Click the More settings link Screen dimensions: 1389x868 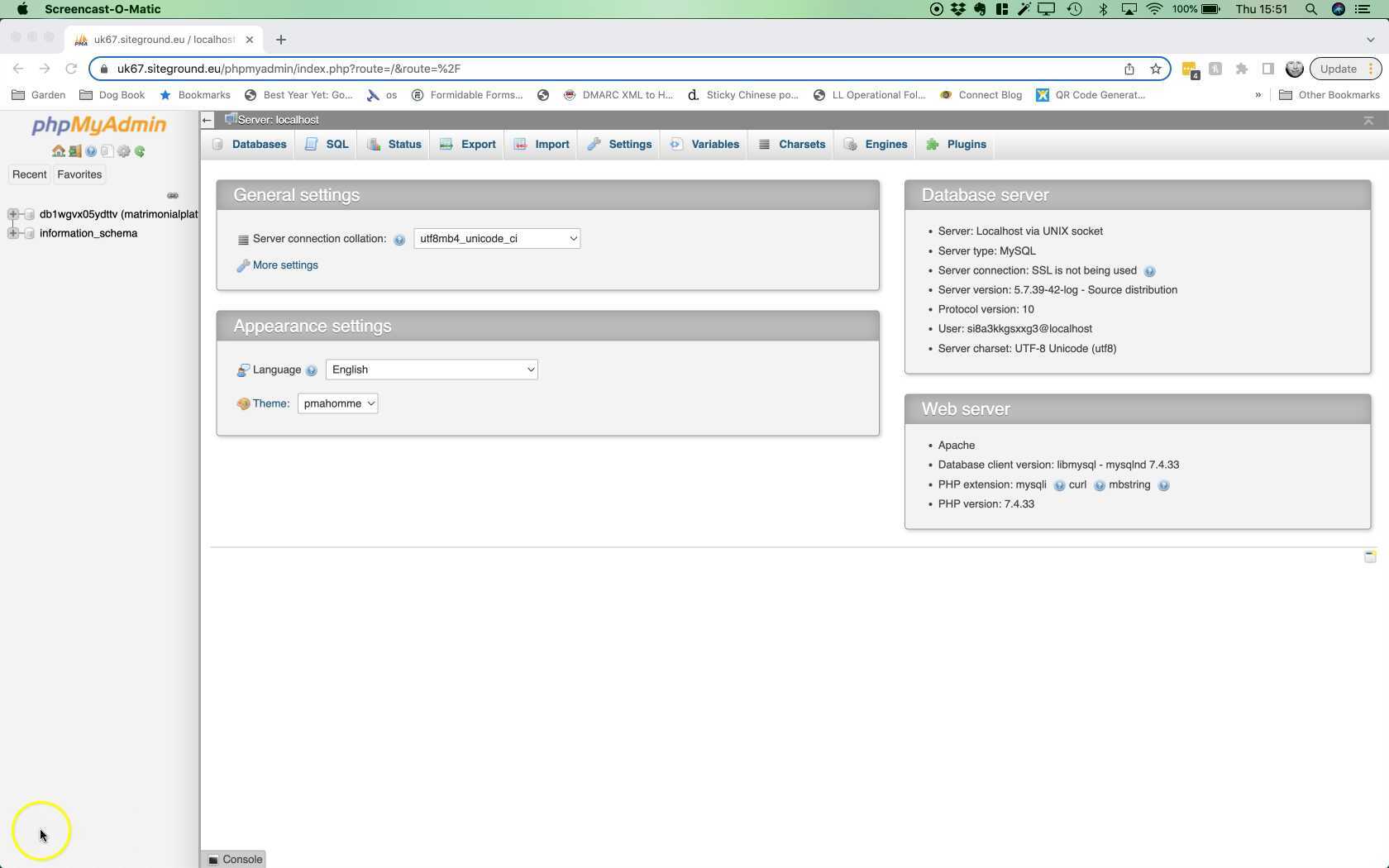284,265
